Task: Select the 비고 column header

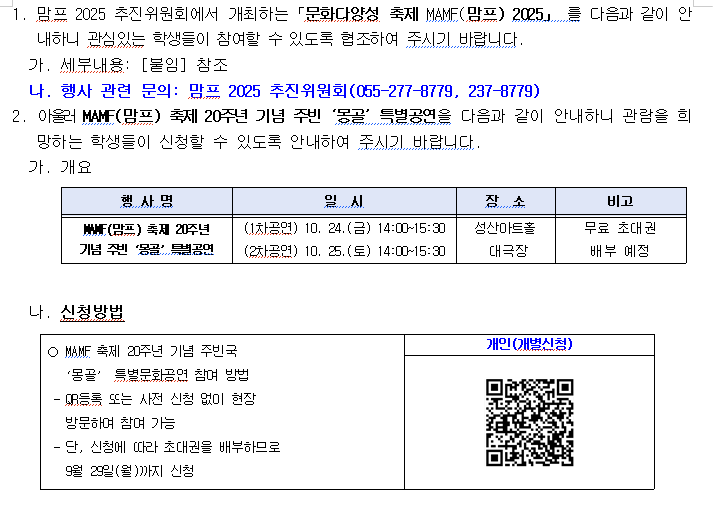Action: [620, 201]
